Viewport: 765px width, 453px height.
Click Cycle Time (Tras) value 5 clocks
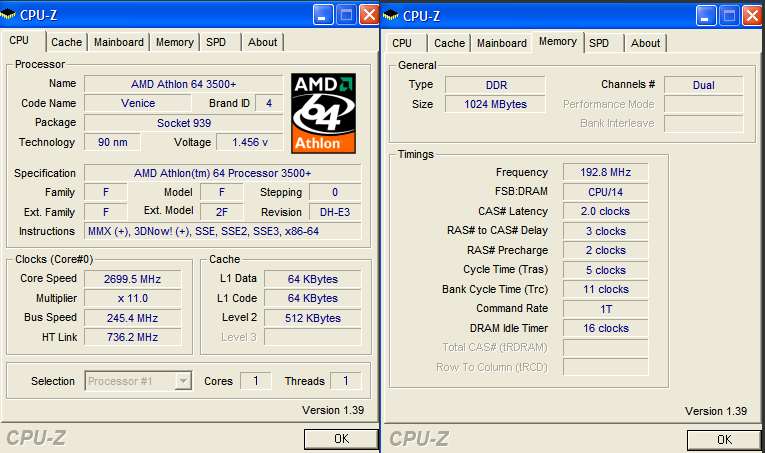coord(605,270)
